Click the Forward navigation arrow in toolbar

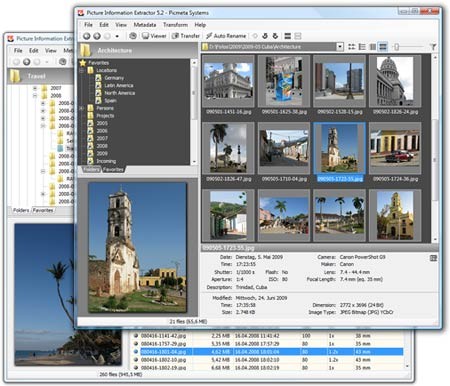point(97,36)
